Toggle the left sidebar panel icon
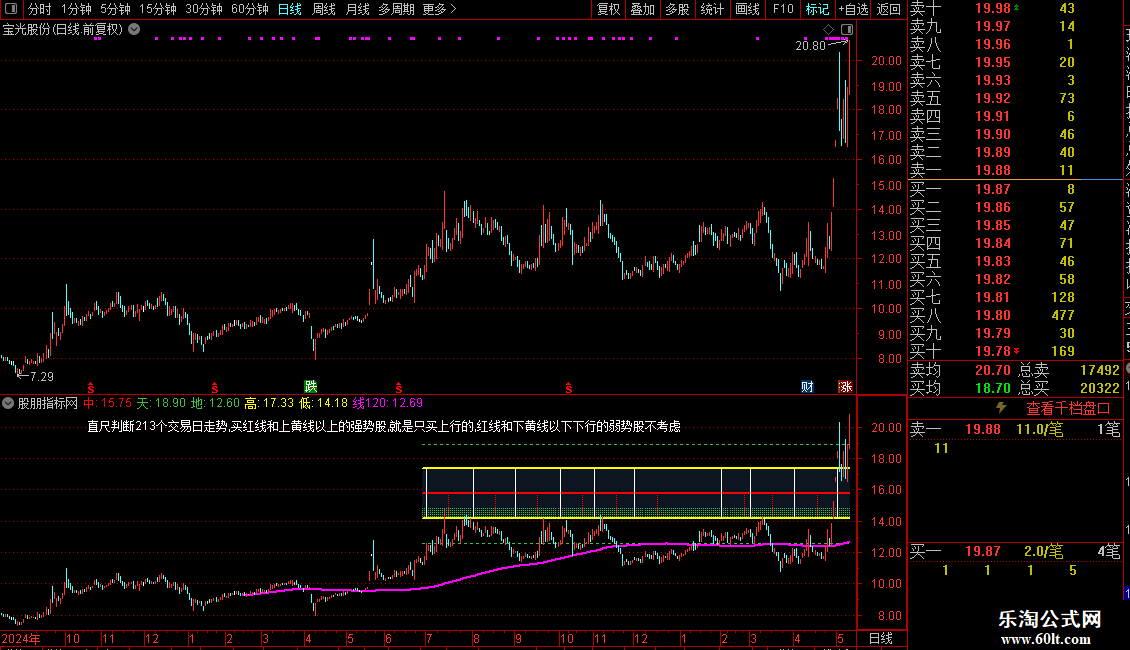1130x650 pixels. click(11, 9)
